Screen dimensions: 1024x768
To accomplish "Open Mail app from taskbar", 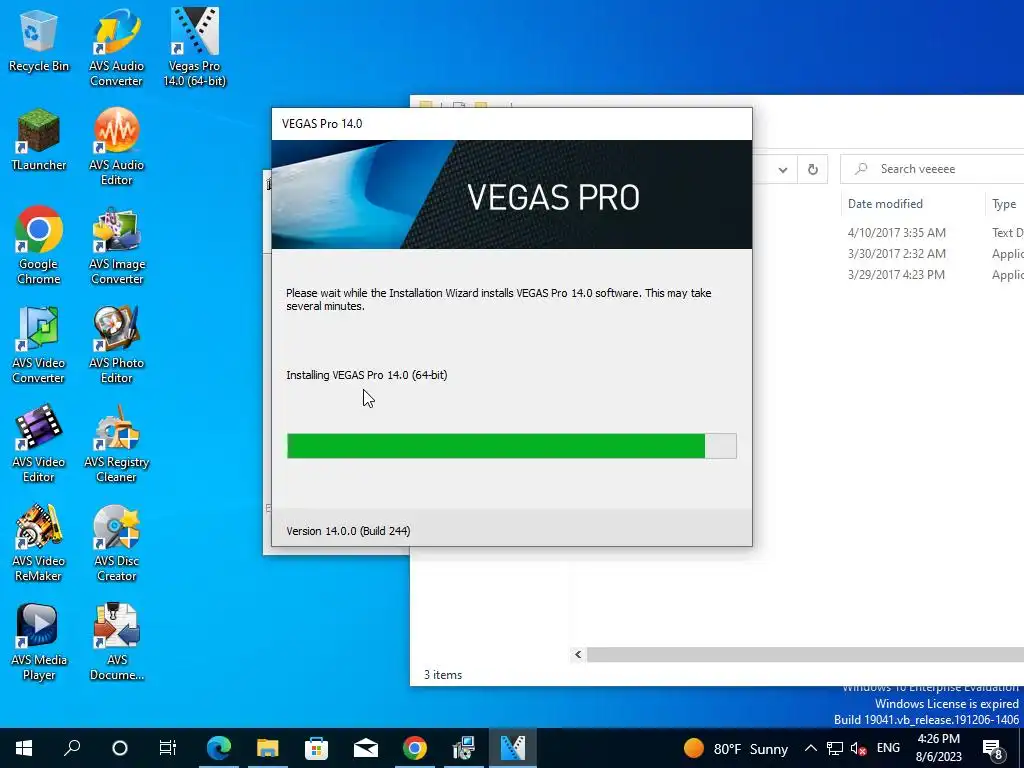I will (x=366, y=748).
